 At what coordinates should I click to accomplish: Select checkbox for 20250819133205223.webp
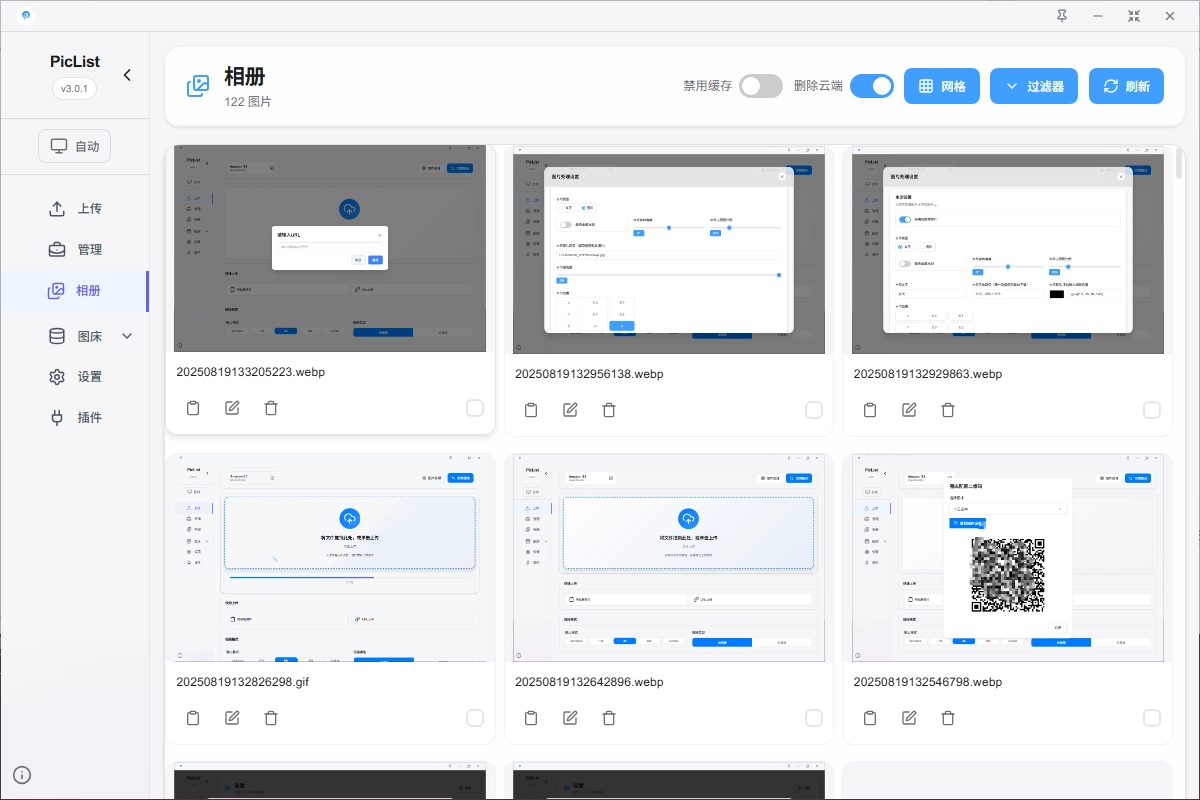[475, 408]
